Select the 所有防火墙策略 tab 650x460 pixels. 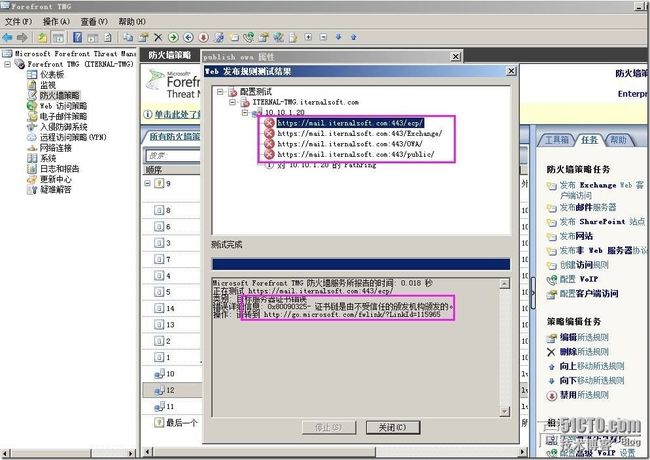pyautogui.click(x=174, y=136)
